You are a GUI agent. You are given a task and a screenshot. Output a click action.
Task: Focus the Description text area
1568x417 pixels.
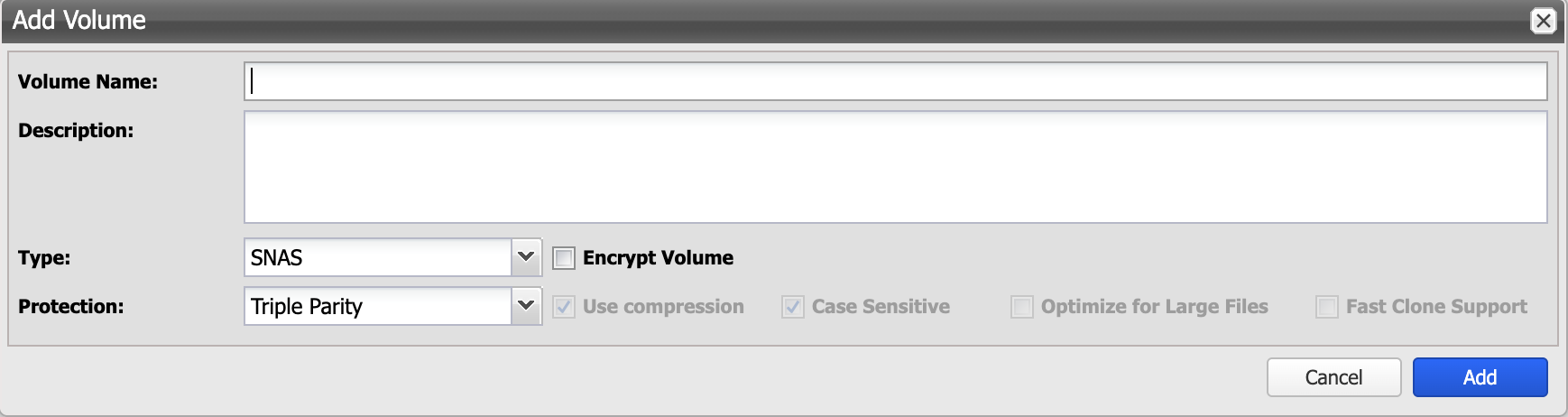895,167
